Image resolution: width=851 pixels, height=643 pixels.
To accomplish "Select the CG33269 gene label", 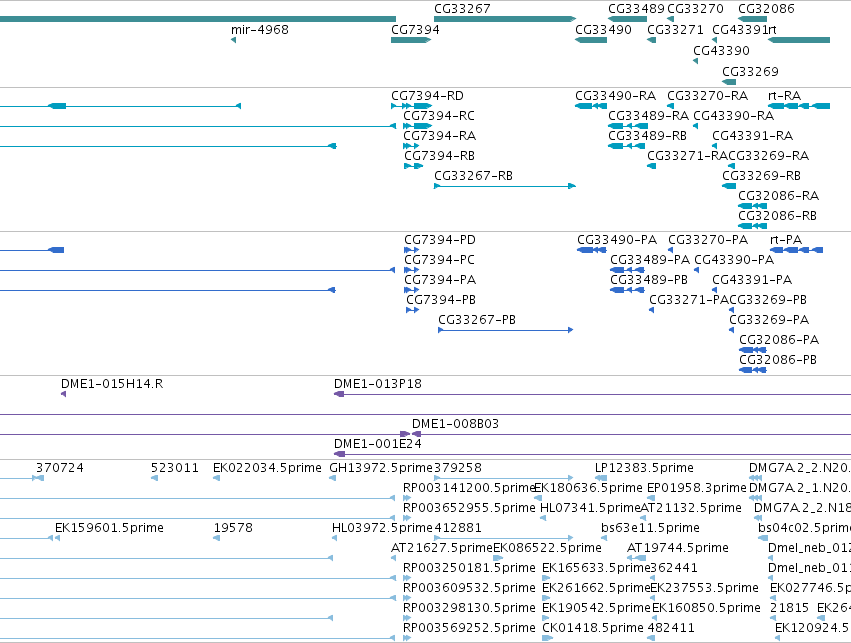I will pyautogui.click(x=750, y=72).
